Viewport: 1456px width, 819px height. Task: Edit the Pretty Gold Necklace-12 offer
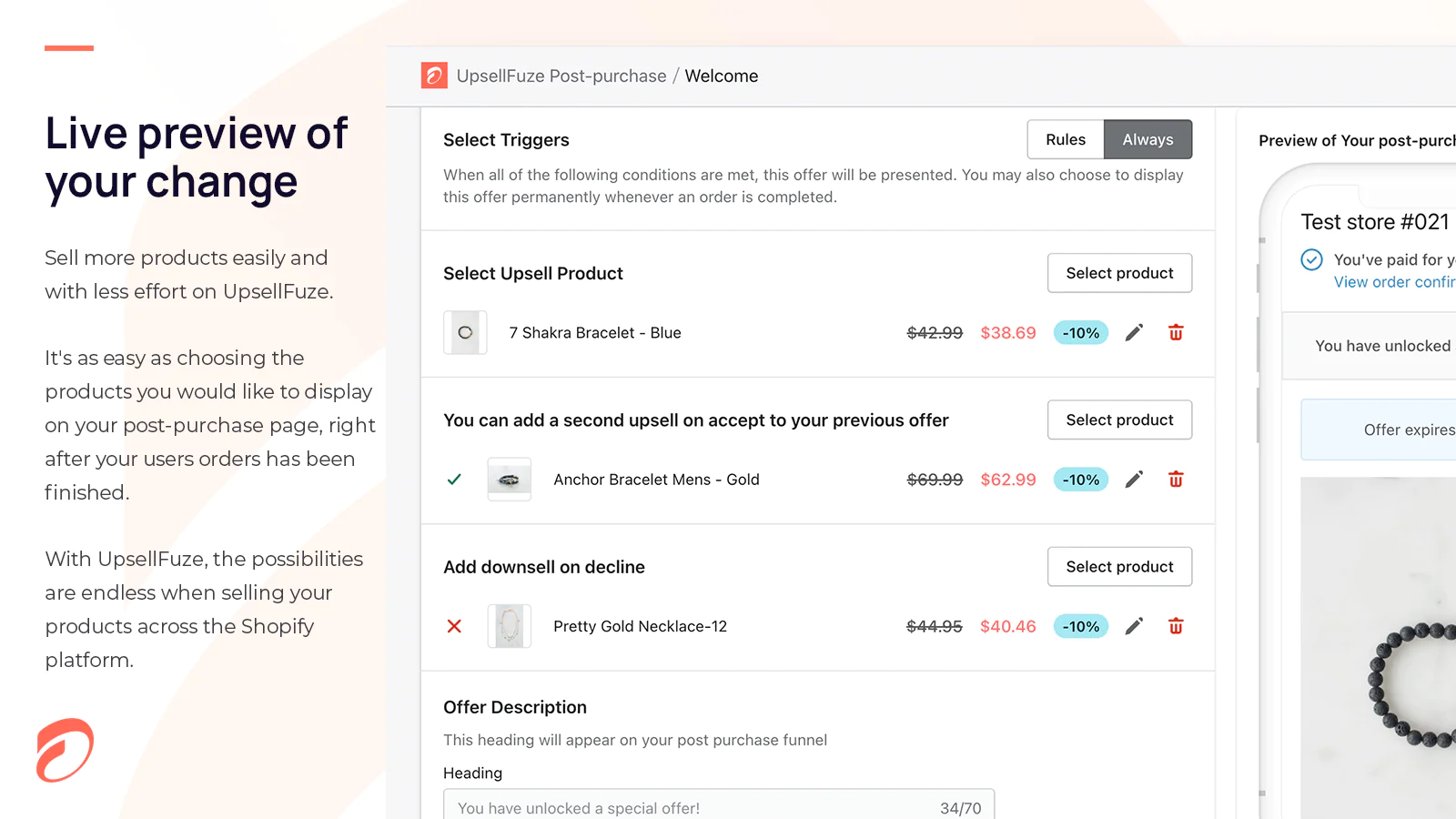pyautogui.click(x=1134, y=626)
